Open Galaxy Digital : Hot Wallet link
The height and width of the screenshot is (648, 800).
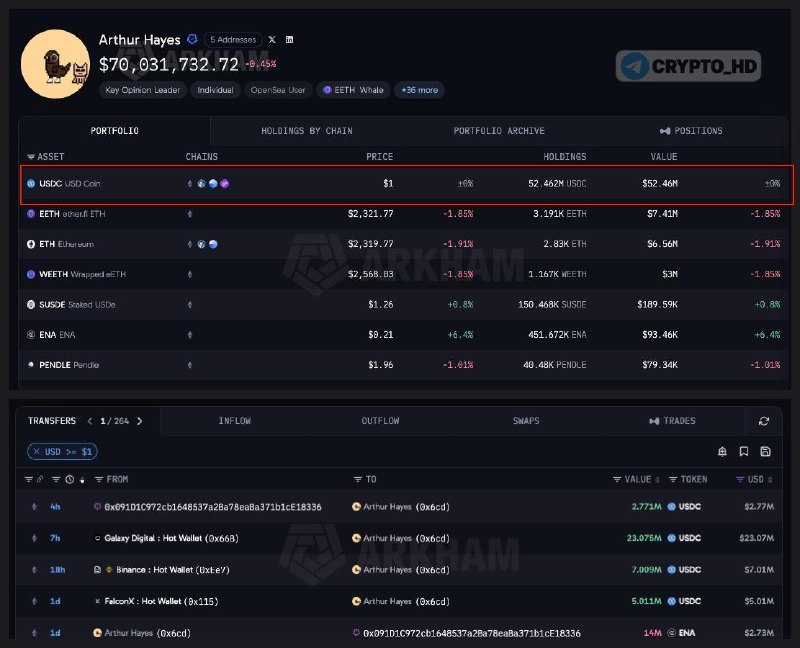click(x=171, y=538)
